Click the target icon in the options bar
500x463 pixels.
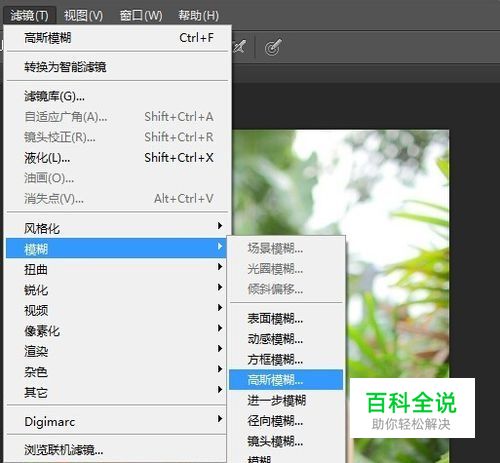[273, 47]
